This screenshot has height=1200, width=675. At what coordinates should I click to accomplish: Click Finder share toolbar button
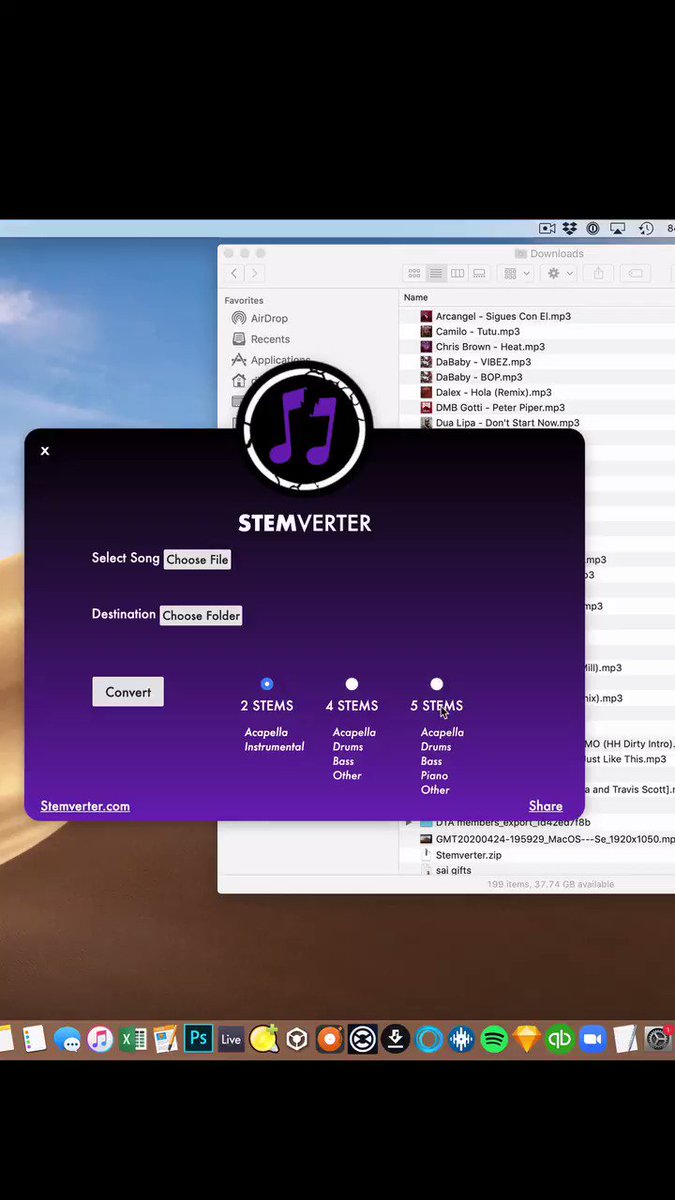point(599,273)
